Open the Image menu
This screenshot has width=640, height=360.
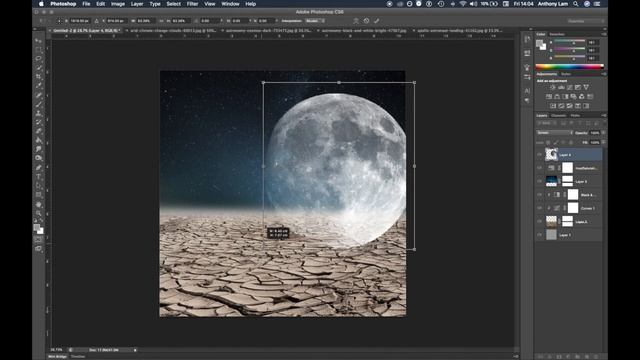pyautogui.click(x=118, y=4)
